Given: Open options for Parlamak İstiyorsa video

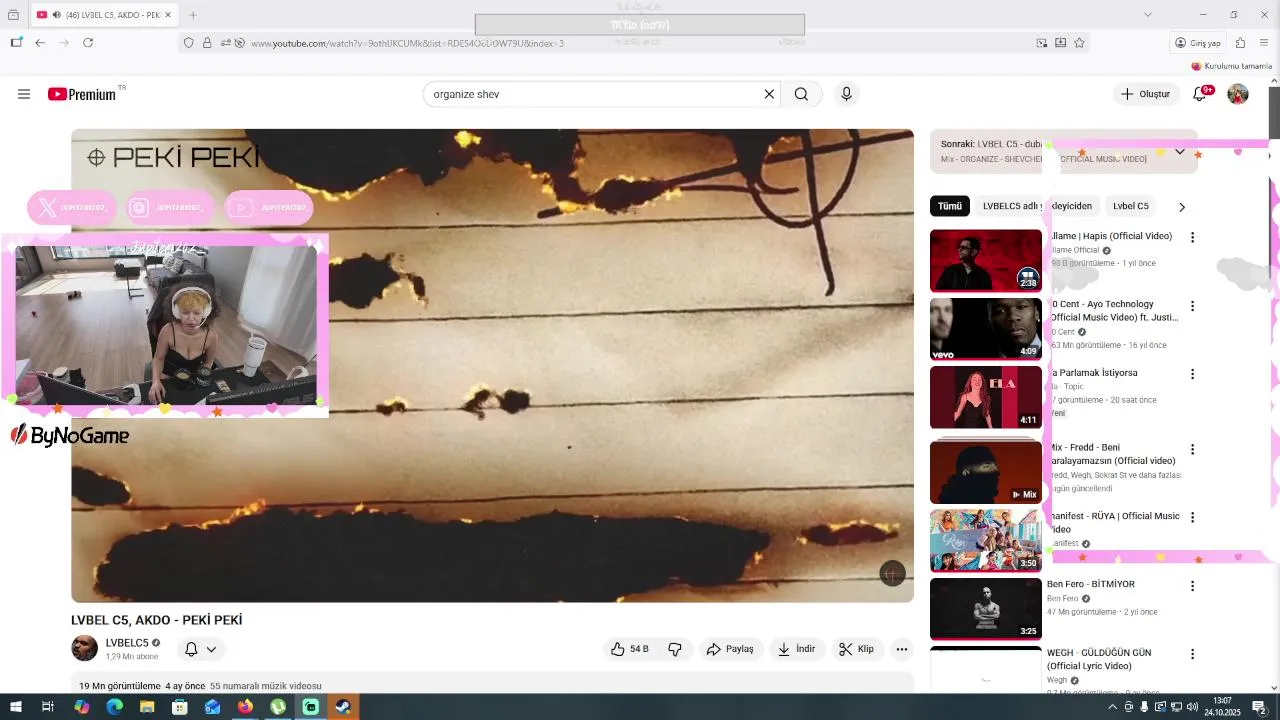Looking at the screenshot, I should pyautogui.click(x=1192, y=374).
